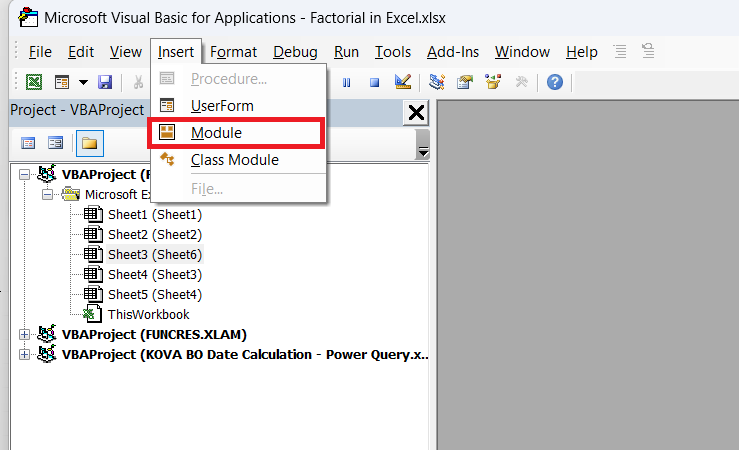Choose Module from the Insert menu
The height and width of the screenshot is (450, 739).
(238, 133)
